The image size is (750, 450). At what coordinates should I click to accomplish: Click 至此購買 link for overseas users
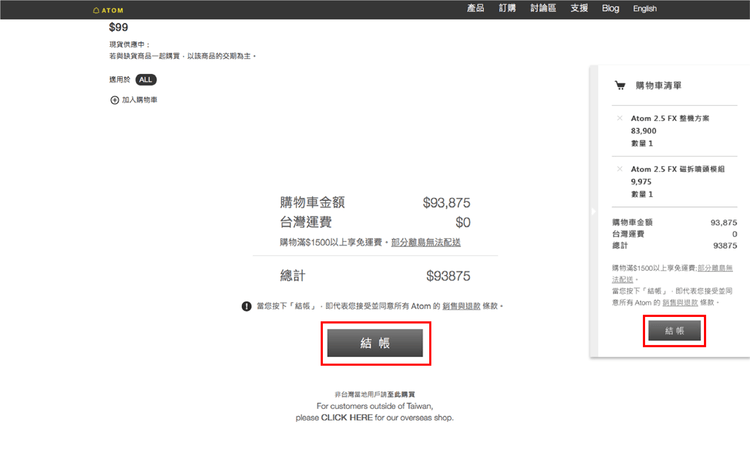pos(401,395)
